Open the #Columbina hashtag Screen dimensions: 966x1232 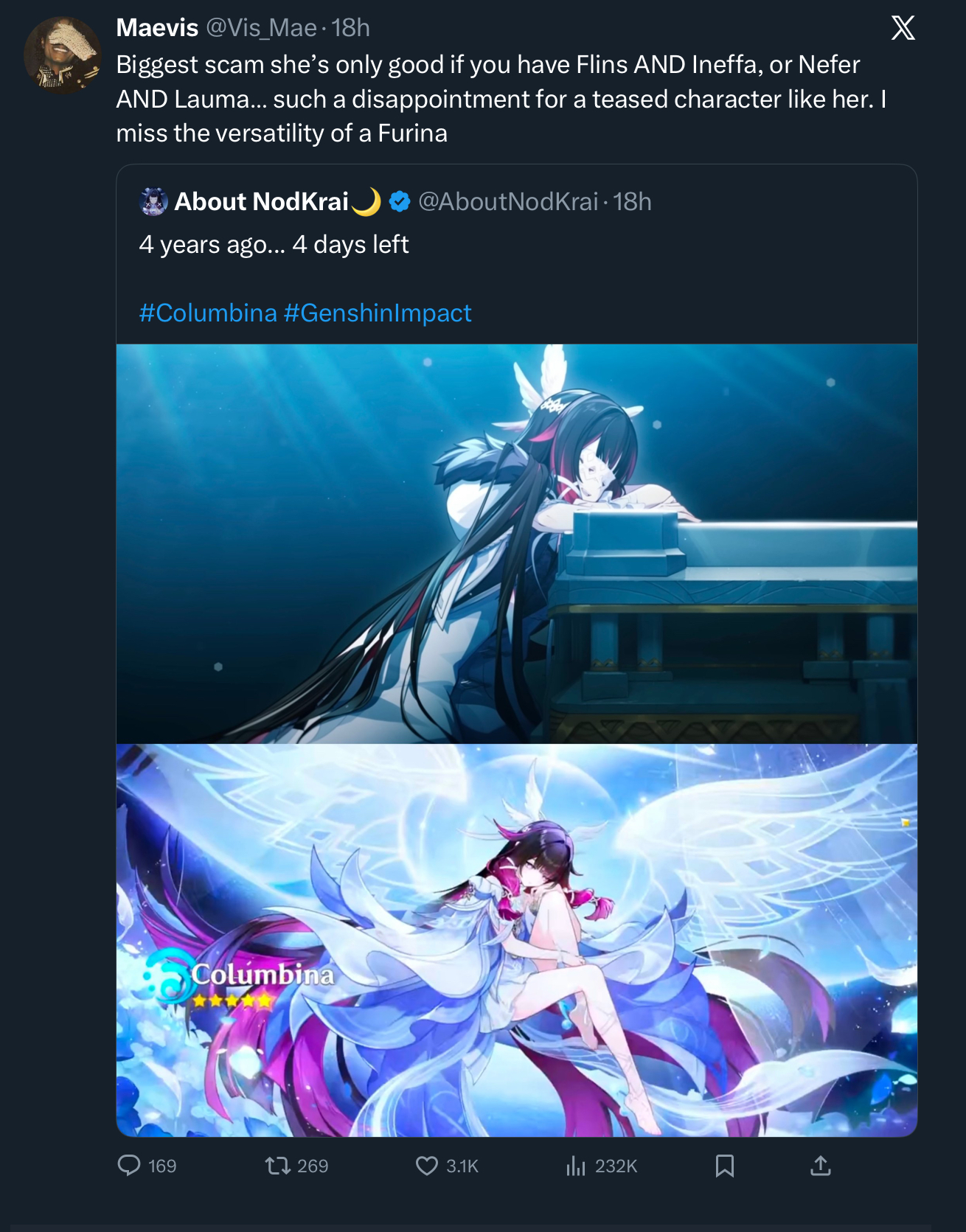pos(208,313)
